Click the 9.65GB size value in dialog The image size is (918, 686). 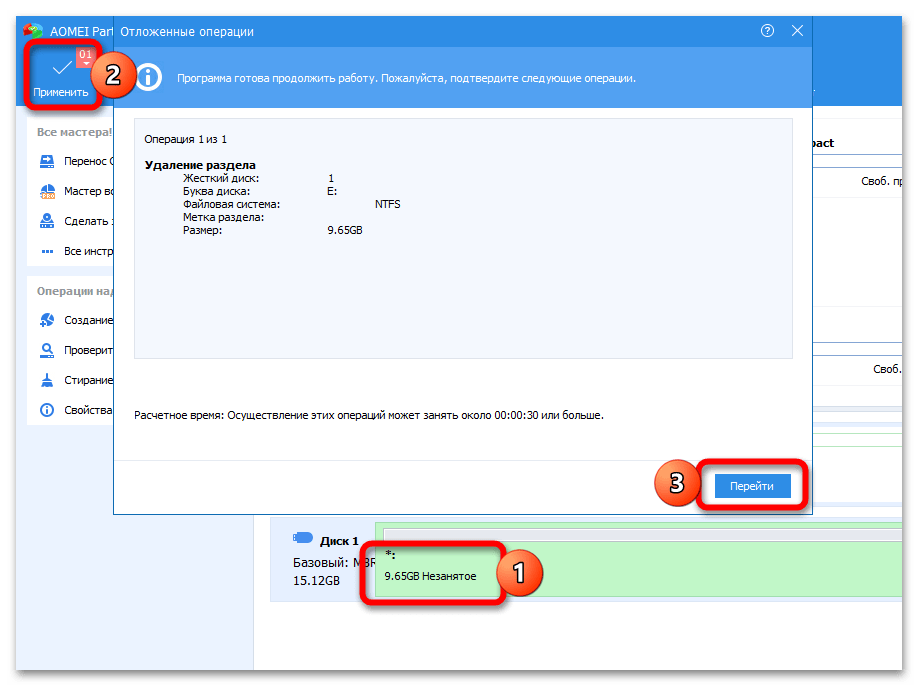345,230
